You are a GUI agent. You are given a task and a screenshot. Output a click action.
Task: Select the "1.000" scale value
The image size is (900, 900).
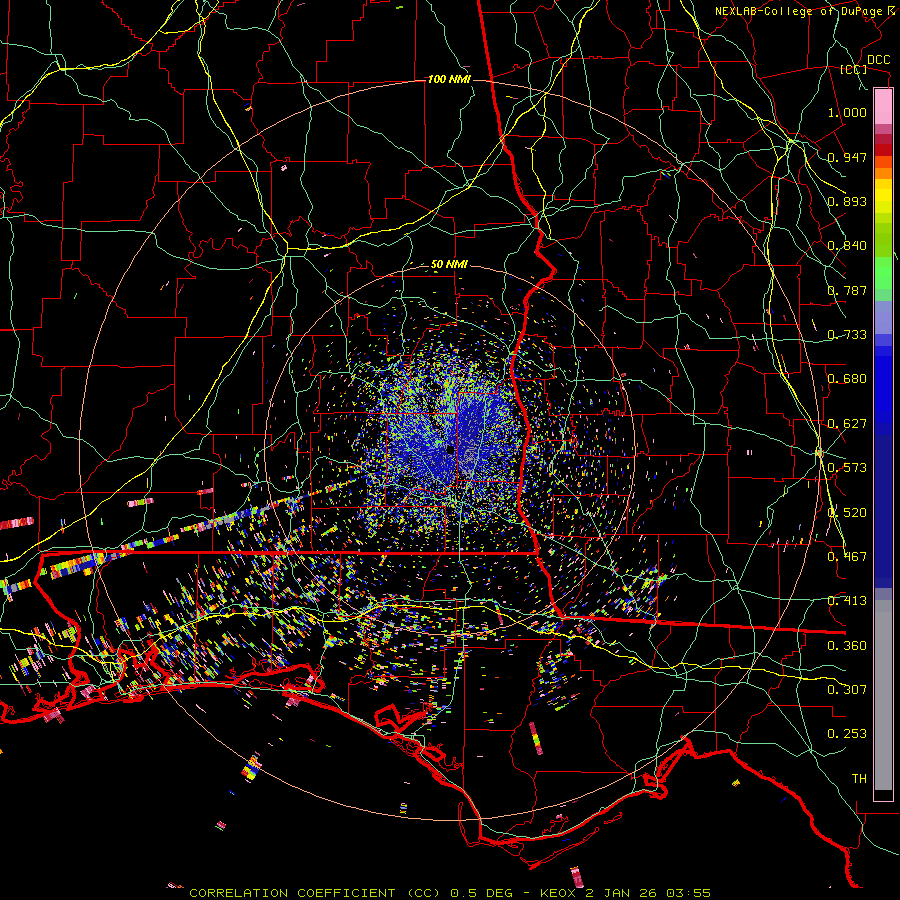(x=847, y=112)
